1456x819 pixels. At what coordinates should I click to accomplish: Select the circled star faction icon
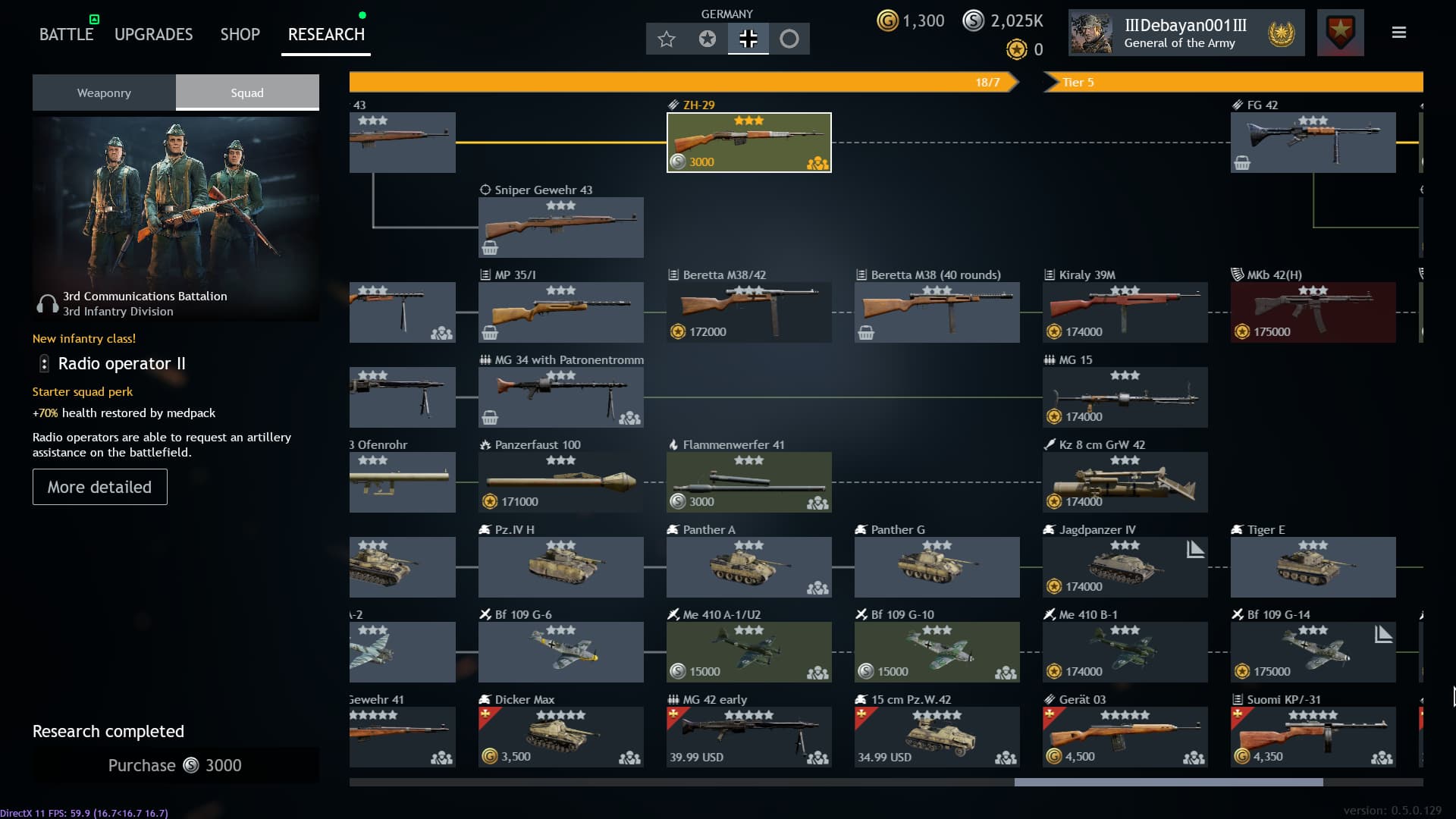point(707,39)
